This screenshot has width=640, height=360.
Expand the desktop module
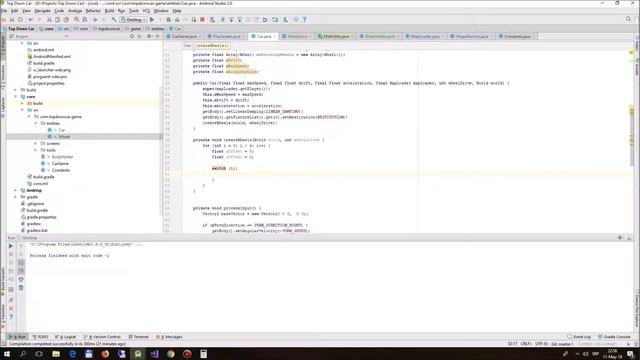[16, 190]
